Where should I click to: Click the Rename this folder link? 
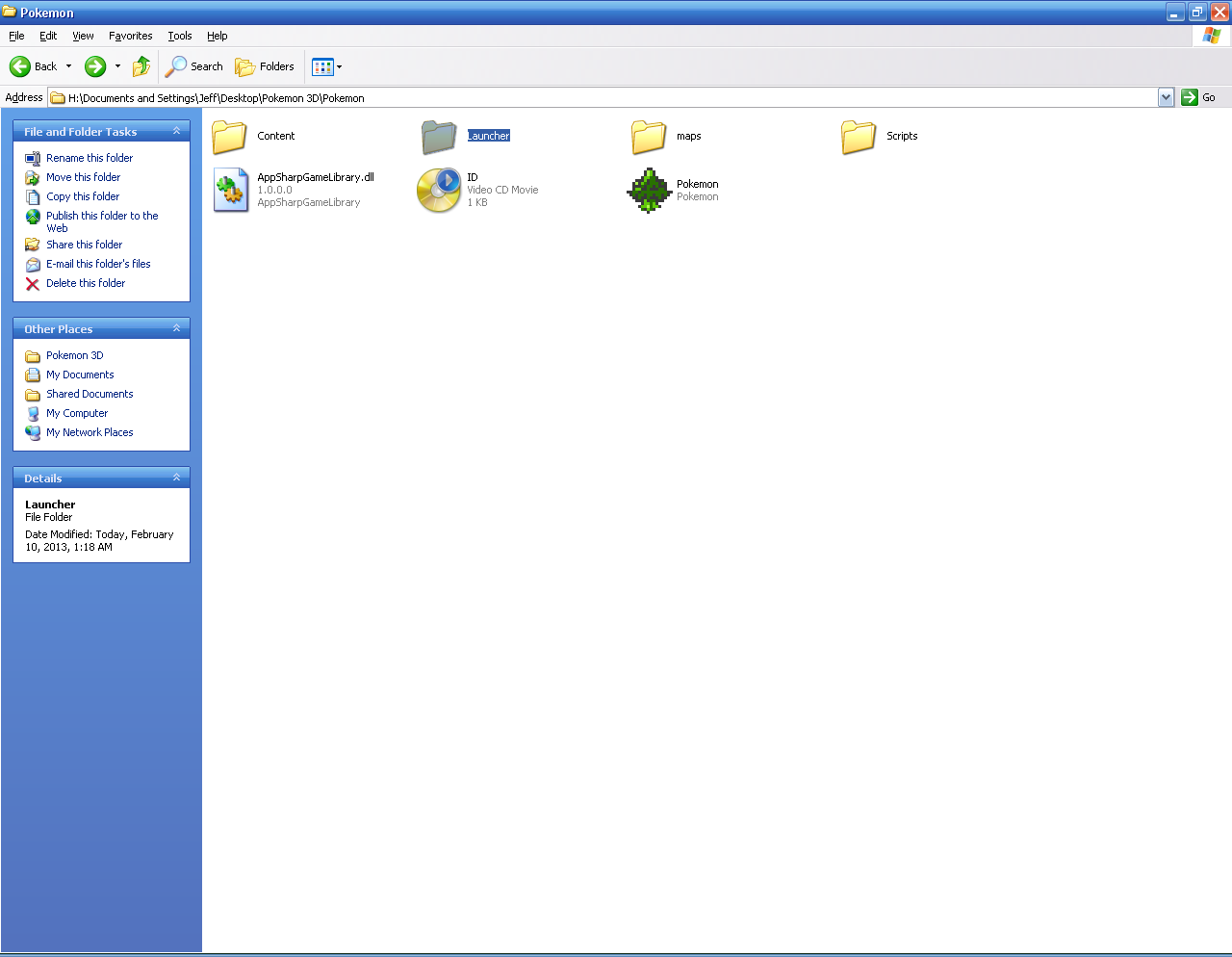tap(90, 158)
